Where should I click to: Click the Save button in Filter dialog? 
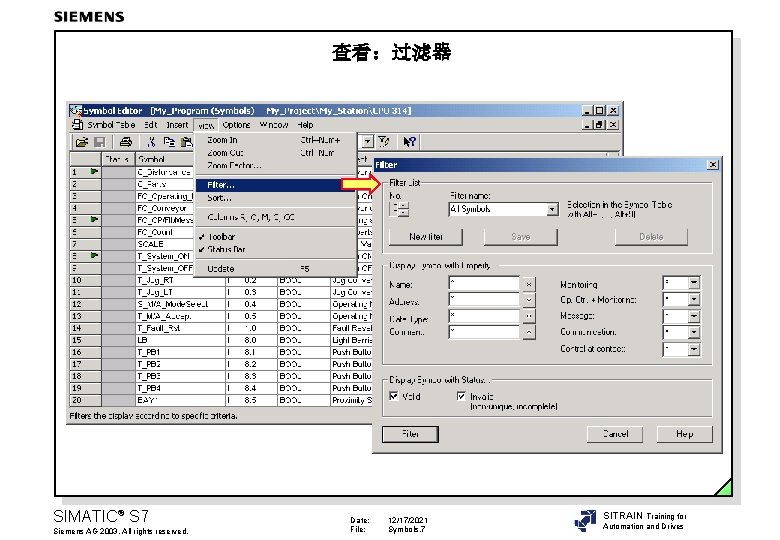click(520, 237)
